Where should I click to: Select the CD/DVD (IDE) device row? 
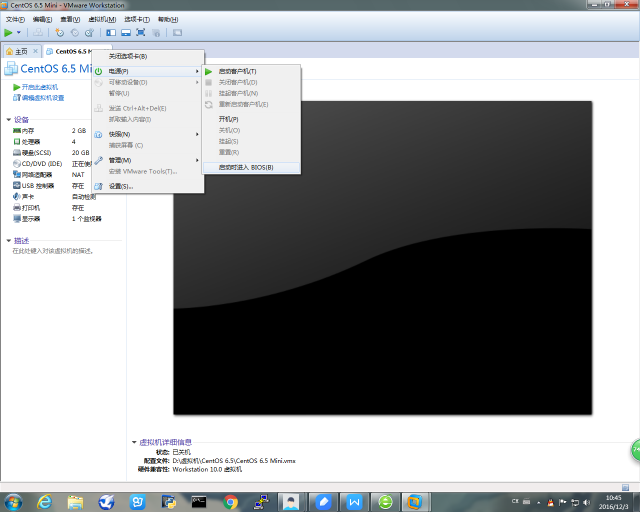click(52, 164)
